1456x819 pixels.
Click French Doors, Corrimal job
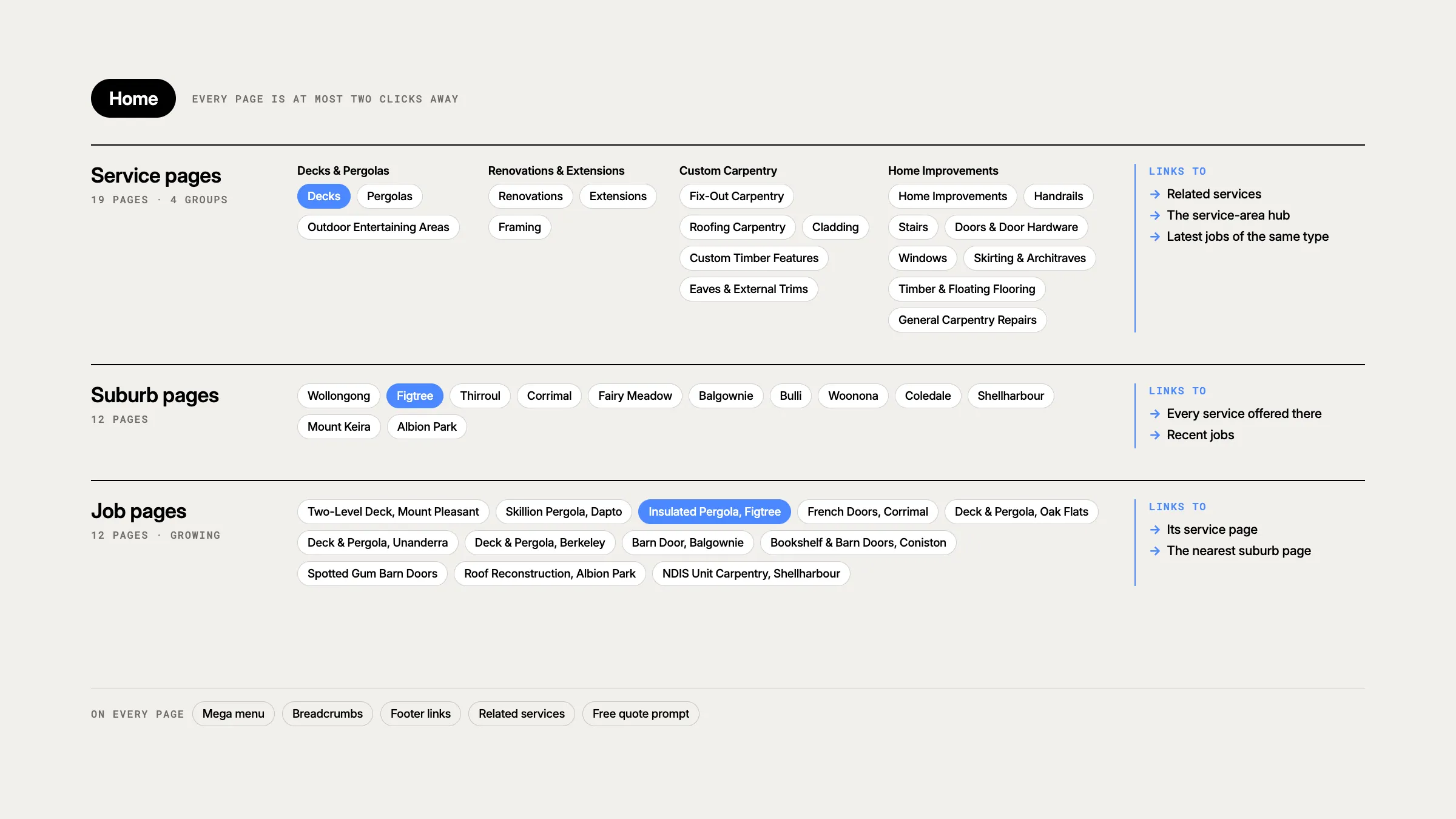click(x=868, y=511)
